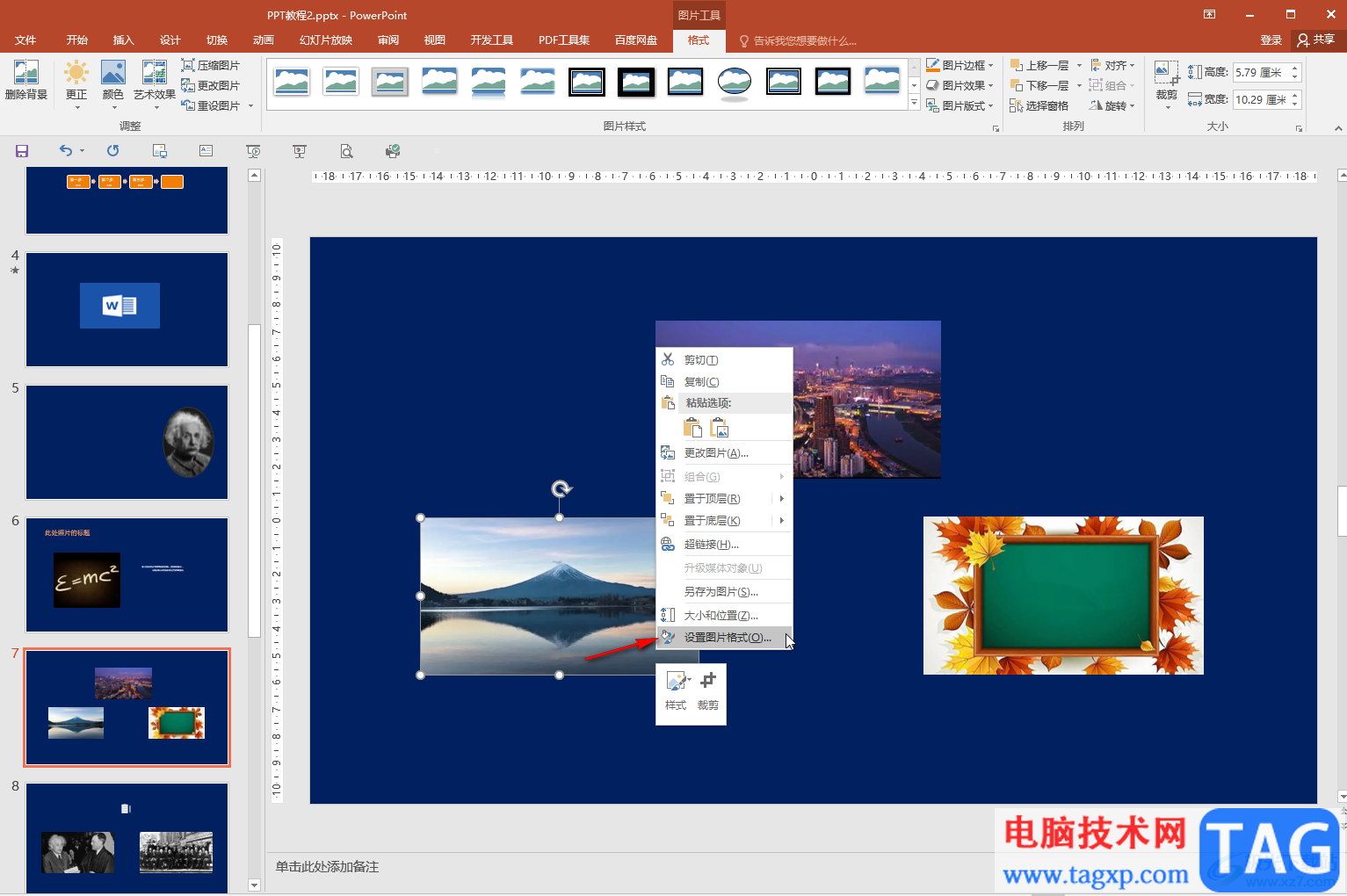Click the slide panel scroll down arrow
1347x896 pixels.
[x=255, y=885]
